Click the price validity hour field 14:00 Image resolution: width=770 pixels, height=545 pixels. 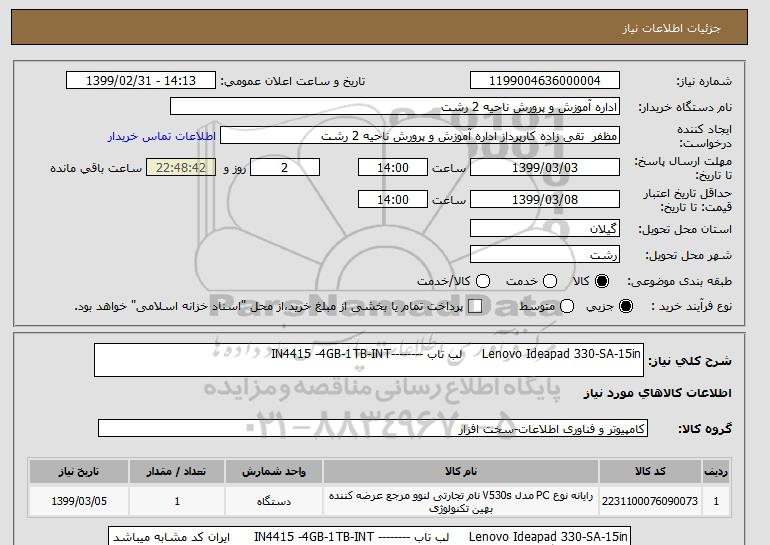point(393,199)
